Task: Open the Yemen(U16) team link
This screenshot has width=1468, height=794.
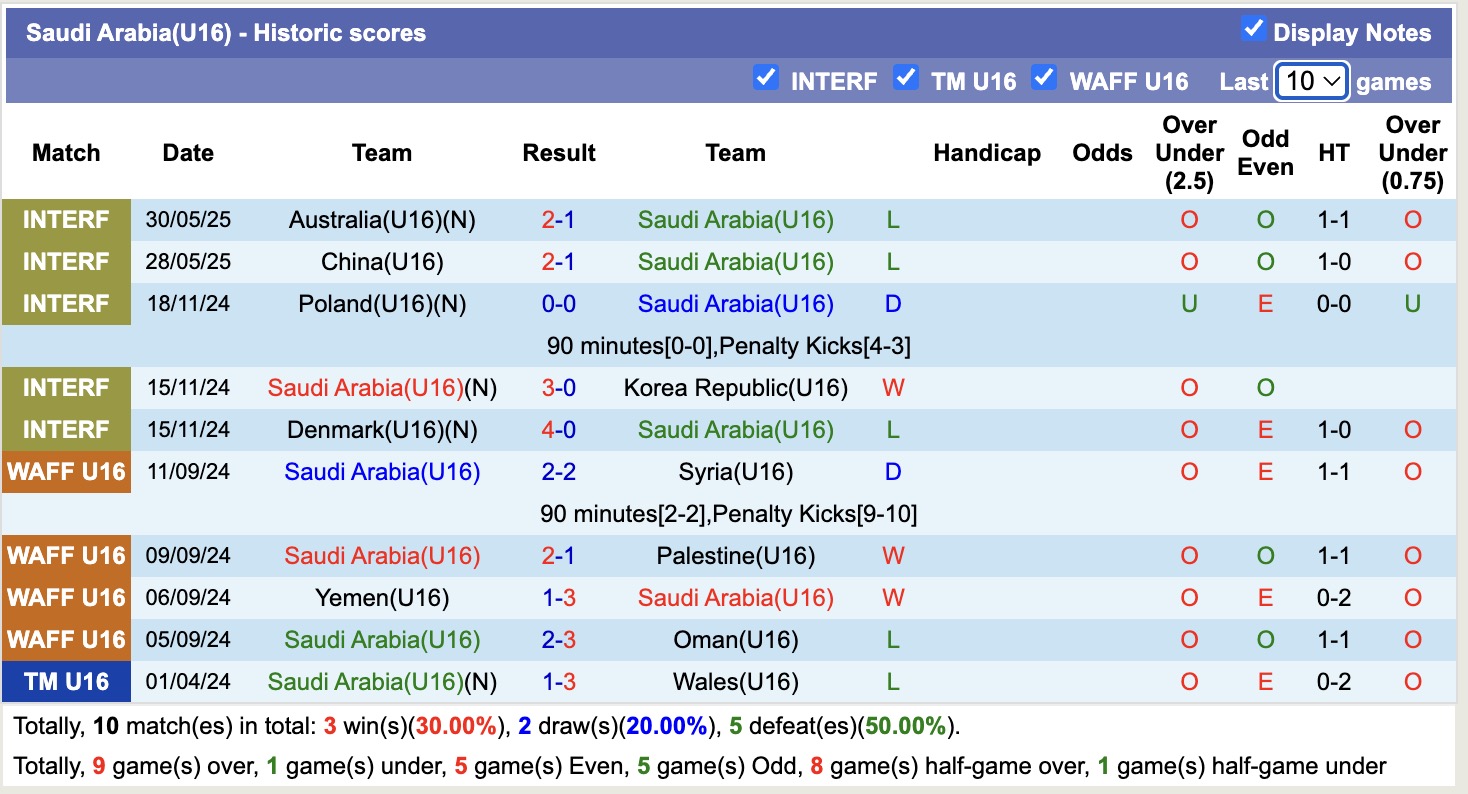Action: point(381,597)
